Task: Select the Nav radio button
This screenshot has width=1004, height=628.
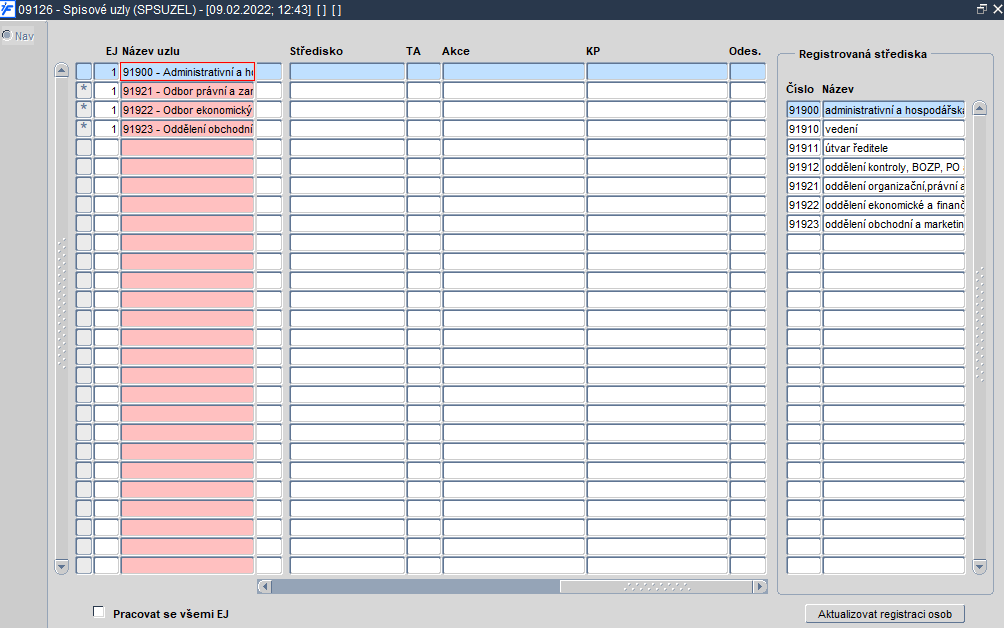Action: [7, 35]
